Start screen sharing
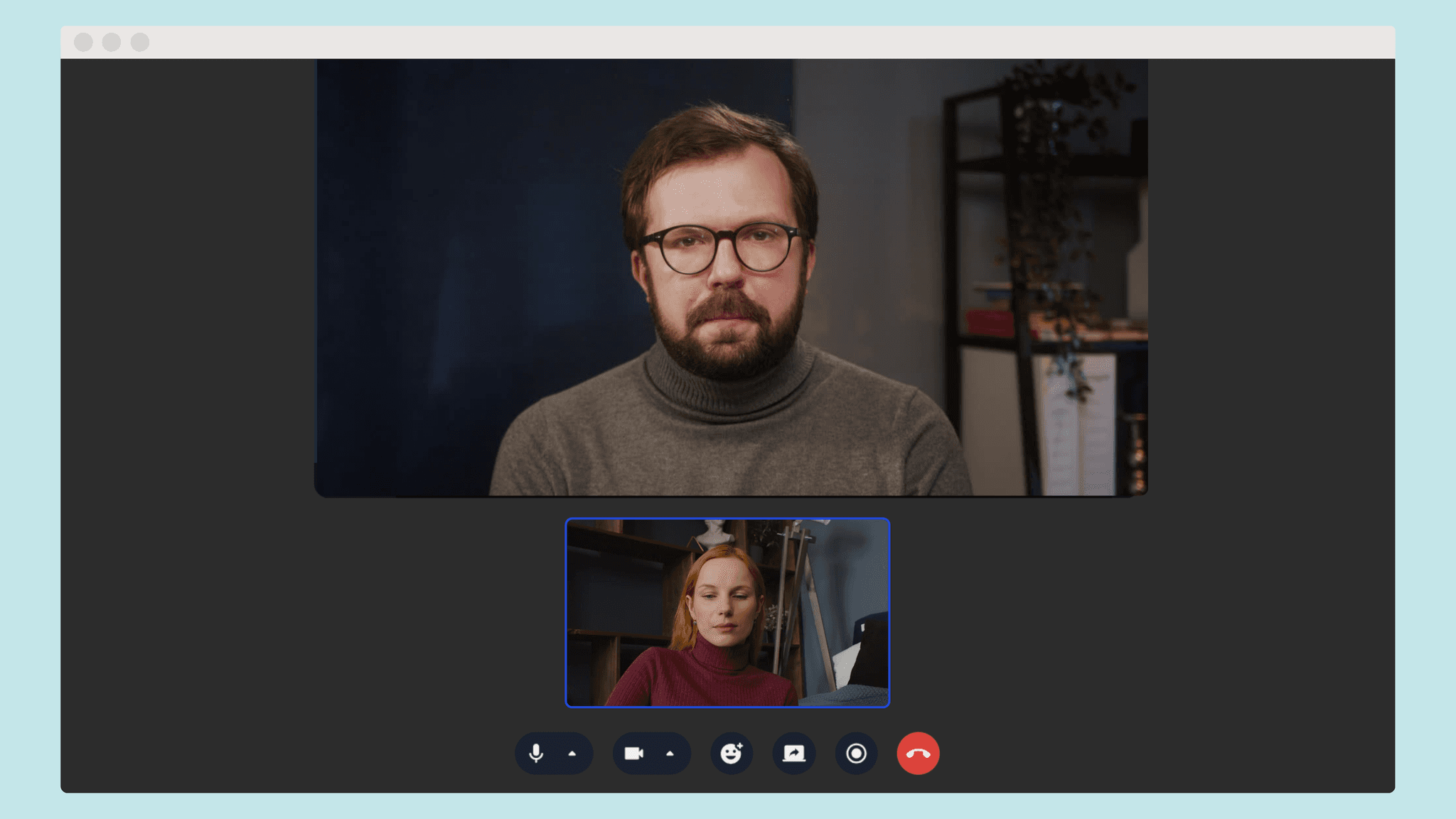The width and height of the screenshot is (1456, 819). point(794,754)
